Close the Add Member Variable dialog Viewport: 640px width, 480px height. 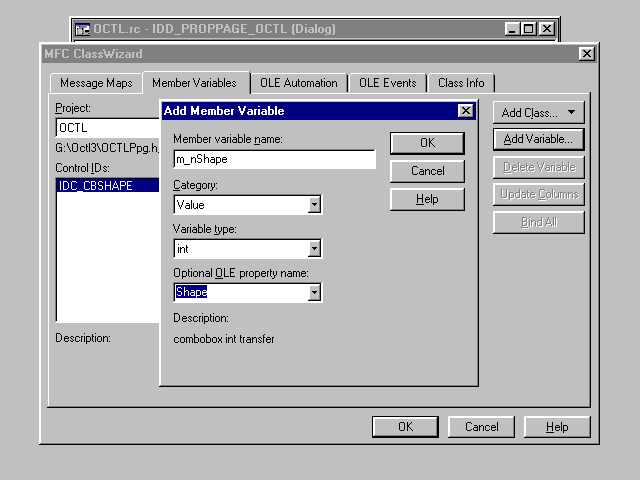[465, 111]
